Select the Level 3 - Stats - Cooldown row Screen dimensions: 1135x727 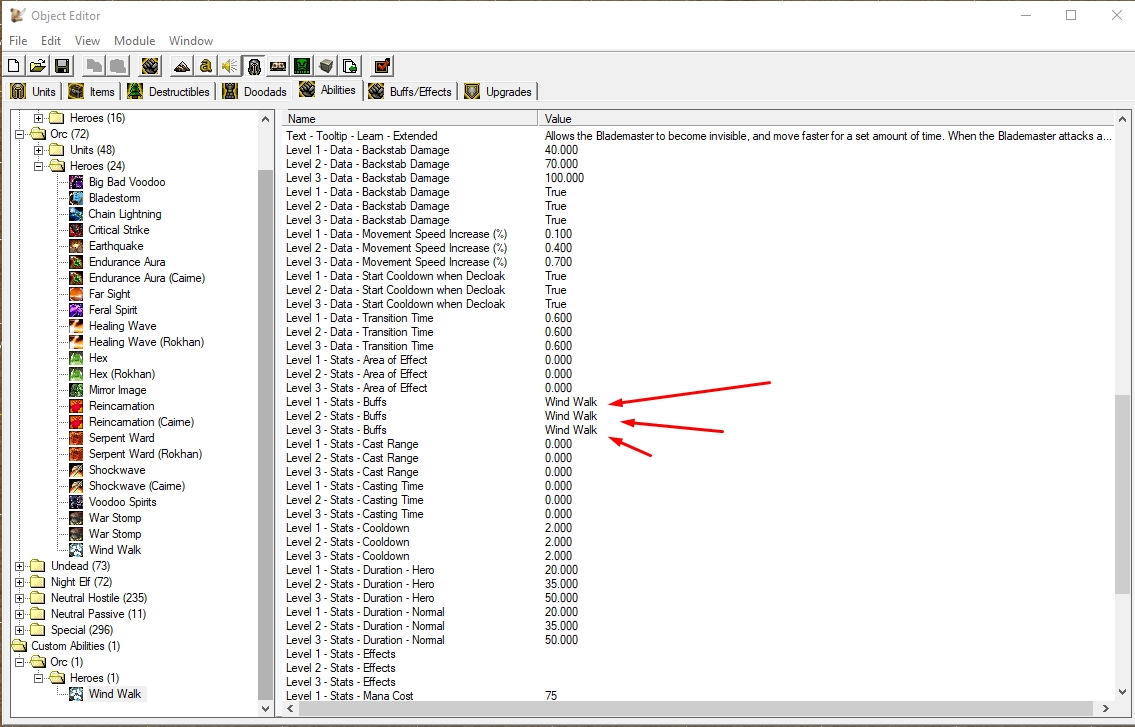698,556
